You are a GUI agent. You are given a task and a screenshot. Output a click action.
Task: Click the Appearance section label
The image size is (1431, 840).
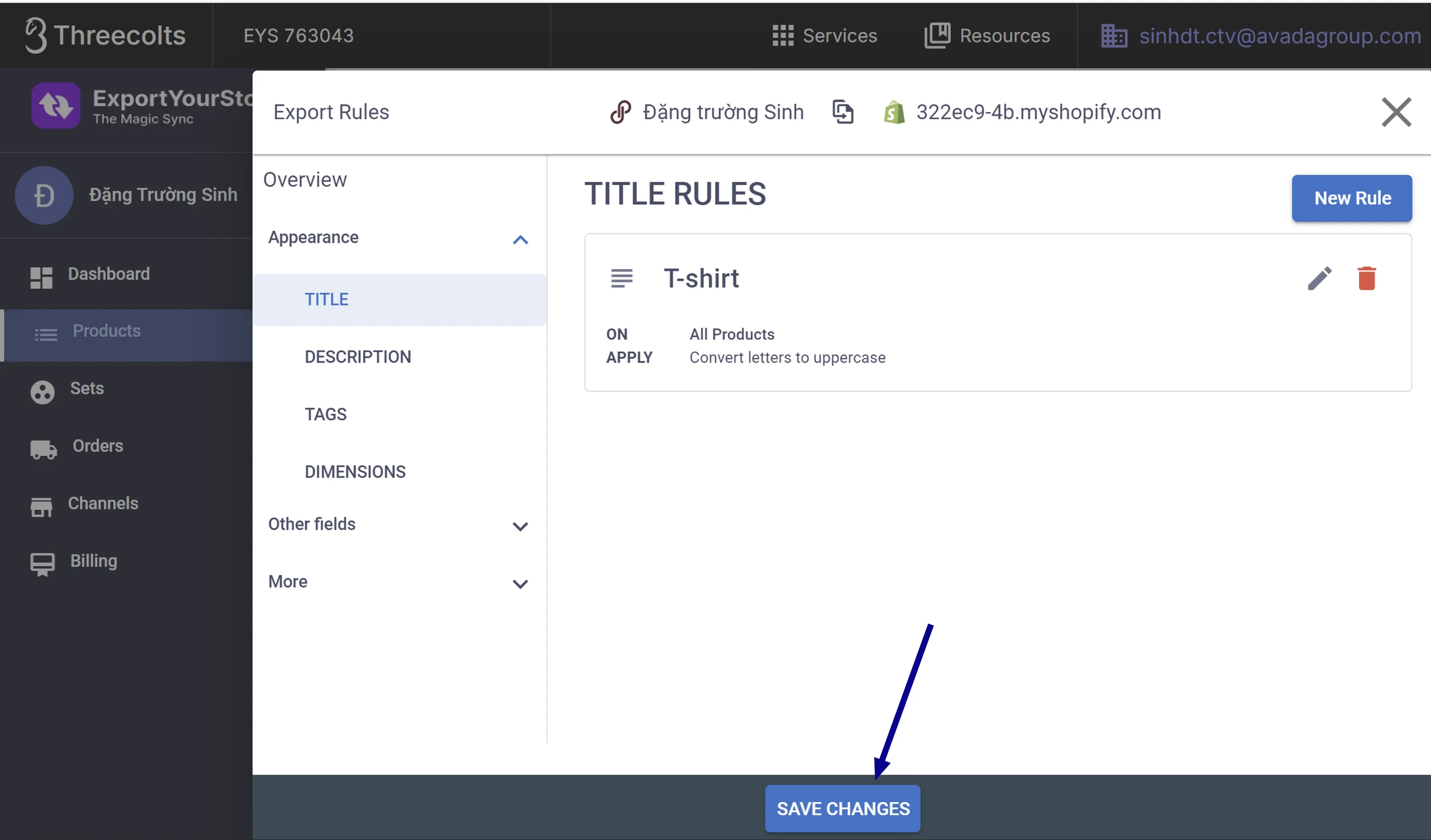314,237
